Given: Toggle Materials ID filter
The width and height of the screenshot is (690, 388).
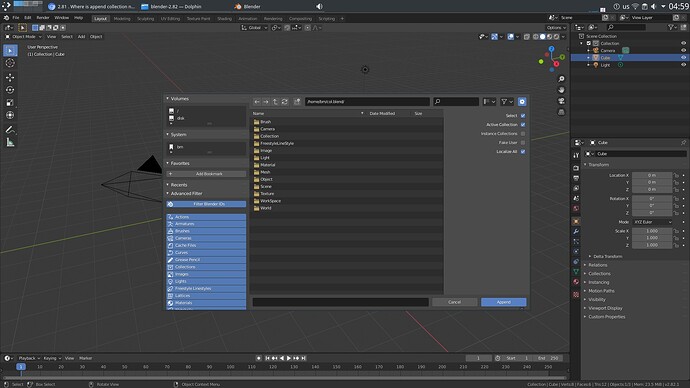Looking at the screenshot, I should [x=206, y=303].
